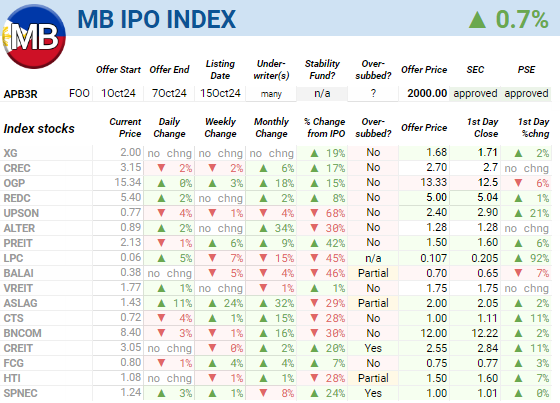This screenshot has width=560, height=403.
Task: Click OGP monthly change green up arrow
Action: pos(263,183)
